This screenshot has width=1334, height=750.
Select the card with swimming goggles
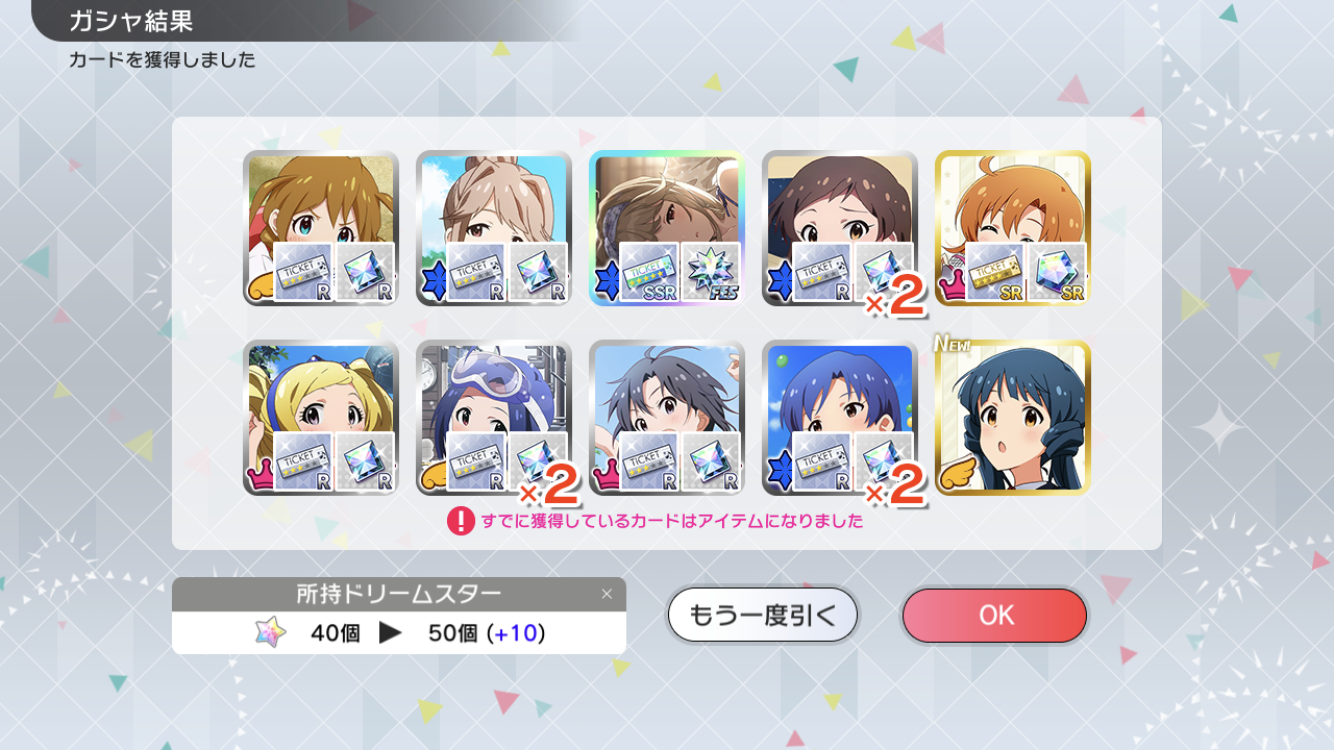494,418
